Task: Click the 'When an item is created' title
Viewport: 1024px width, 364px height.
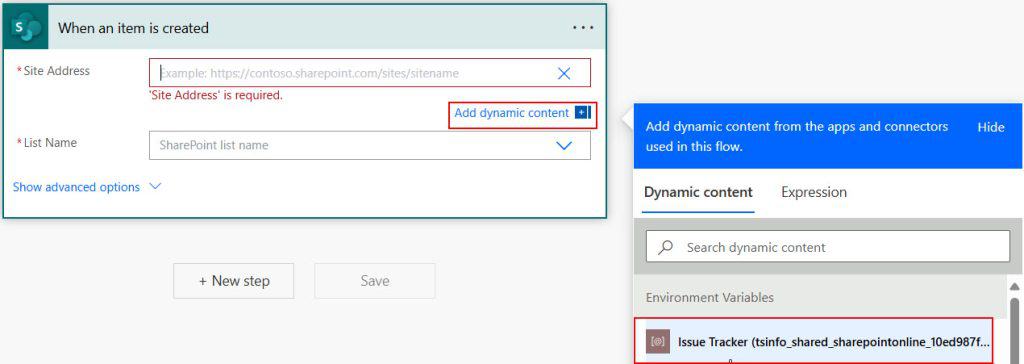Action: pos(133,28)
